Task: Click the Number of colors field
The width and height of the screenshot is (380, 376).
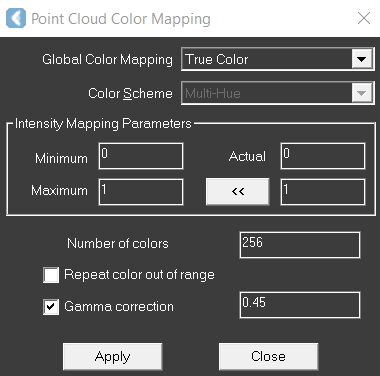Action: [x=300, y=245]
